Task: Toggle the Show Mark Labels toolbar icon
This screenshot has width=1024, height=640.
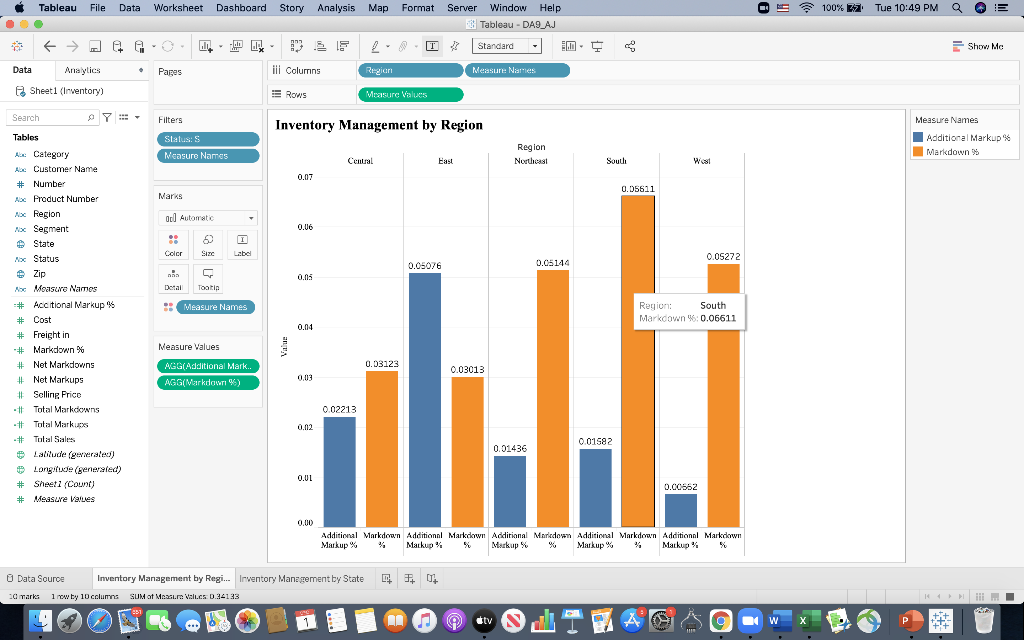Action: coord(433,45)
